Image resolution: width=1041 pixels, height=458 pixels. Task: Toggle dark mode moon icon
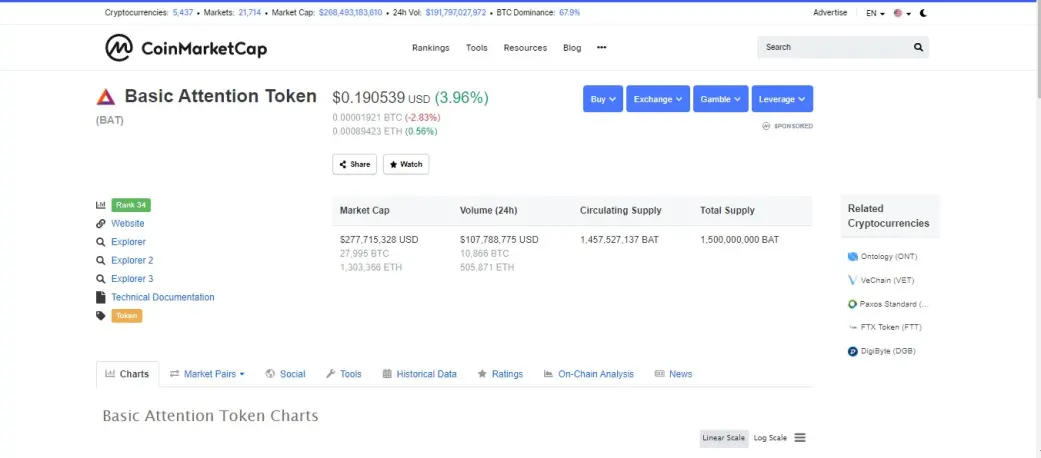923,13
